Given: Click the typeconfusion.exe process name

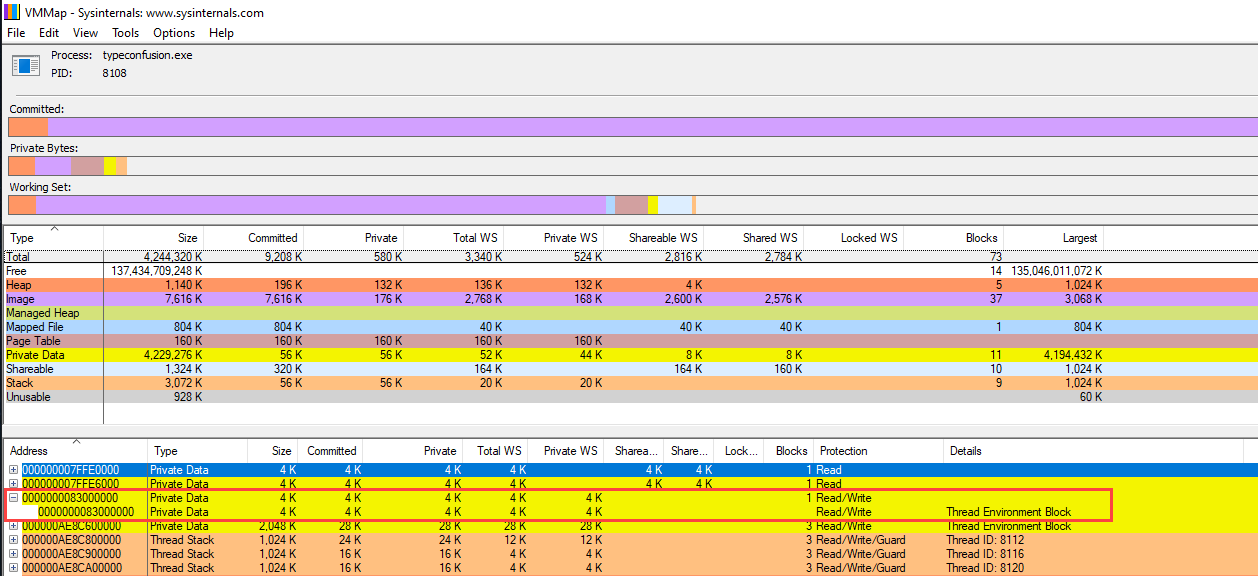Looking at the screenshot, I should (x=147, y=56).
